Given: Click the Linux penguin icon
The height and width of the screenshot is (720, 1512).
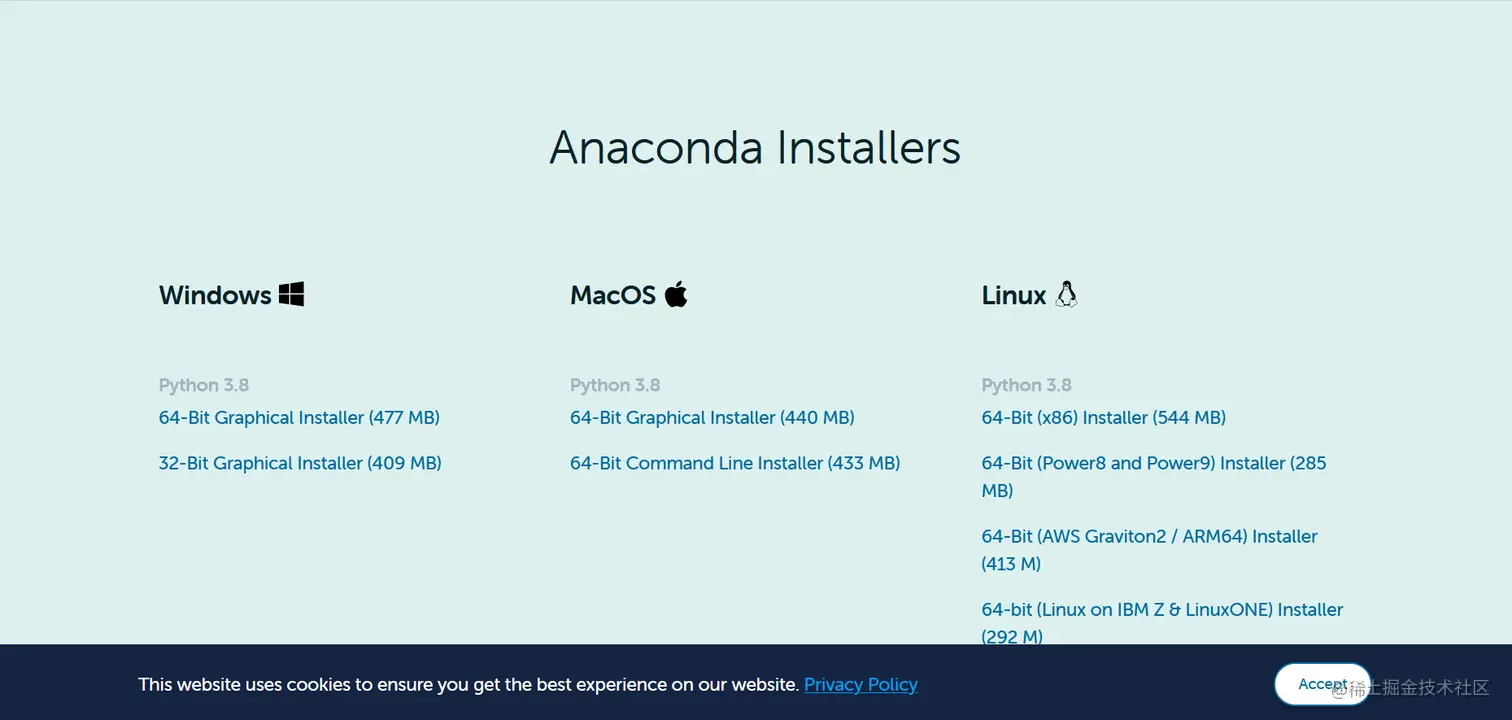Looking at the screenshot, I should tap(1066, 294).
